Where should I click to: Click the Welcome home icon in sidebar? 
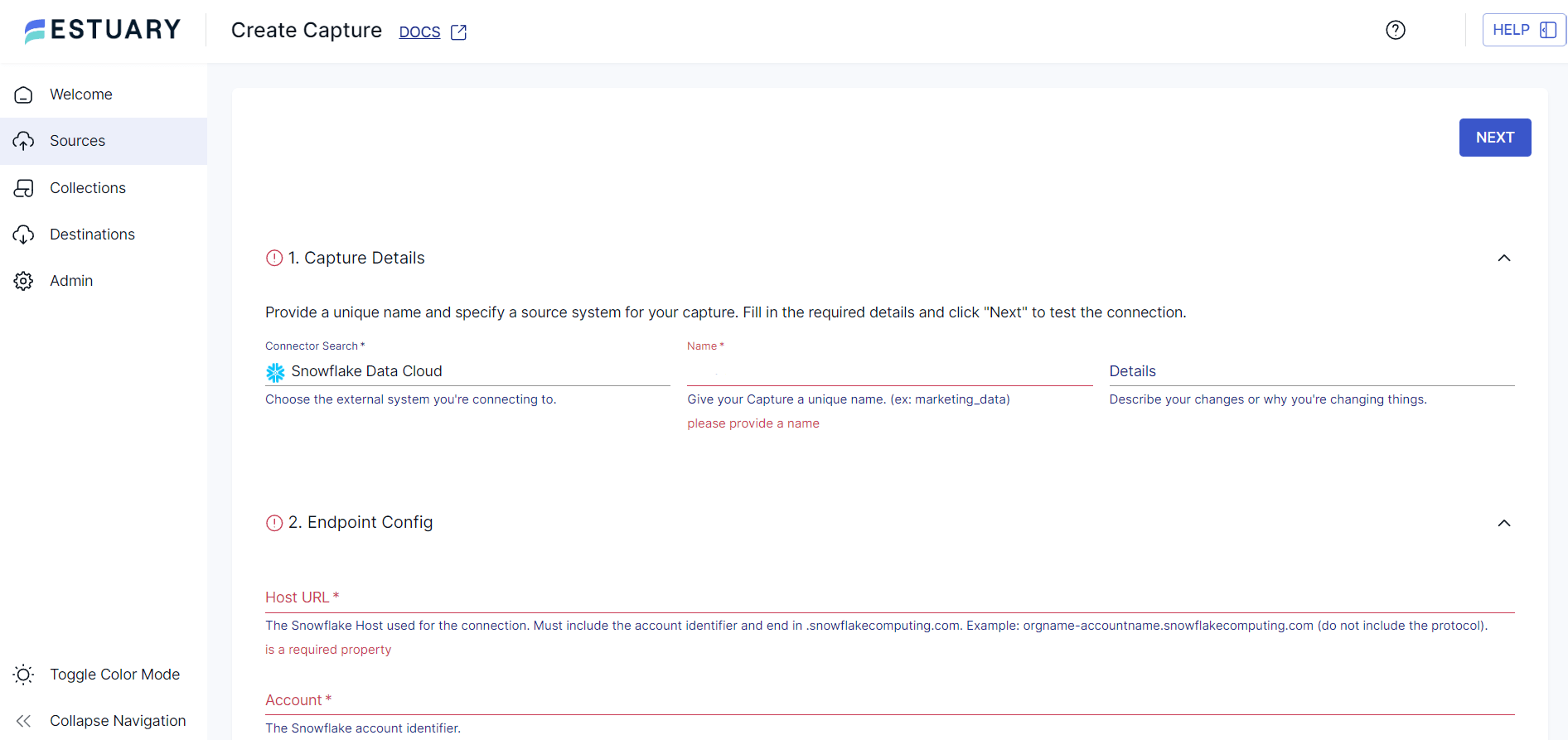click(x=23, y=94)
